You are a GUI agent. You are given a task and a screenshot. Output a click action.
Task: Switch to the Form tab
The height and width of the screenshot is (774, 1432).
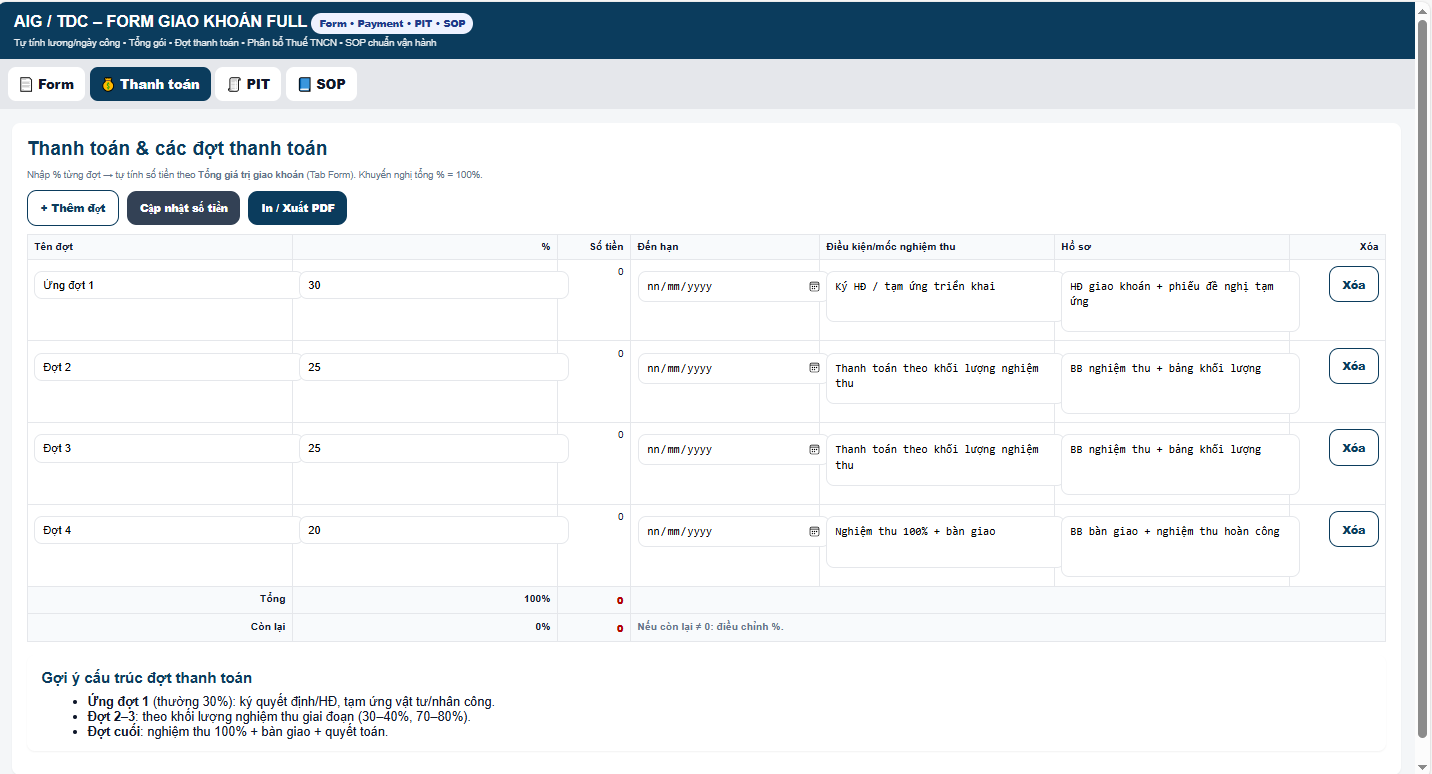pyautogui.click(x=46, y=84)
